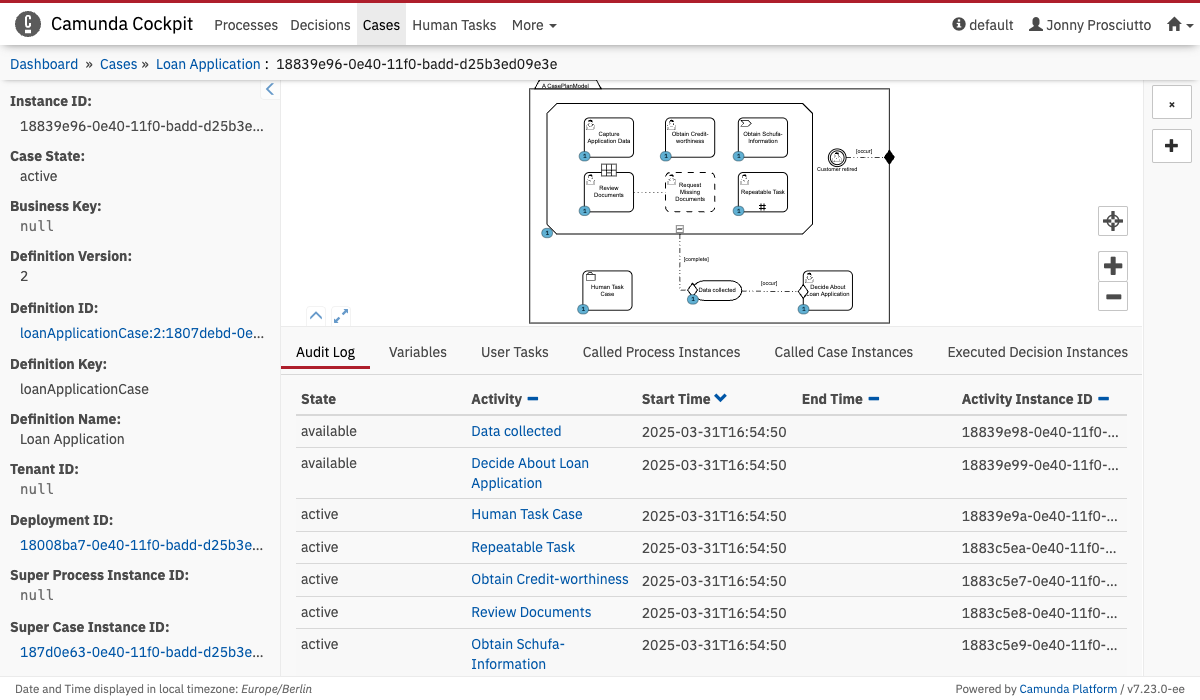
Task: Collapse the diagram section with the up chevron
Action: (x=316, y=315)
